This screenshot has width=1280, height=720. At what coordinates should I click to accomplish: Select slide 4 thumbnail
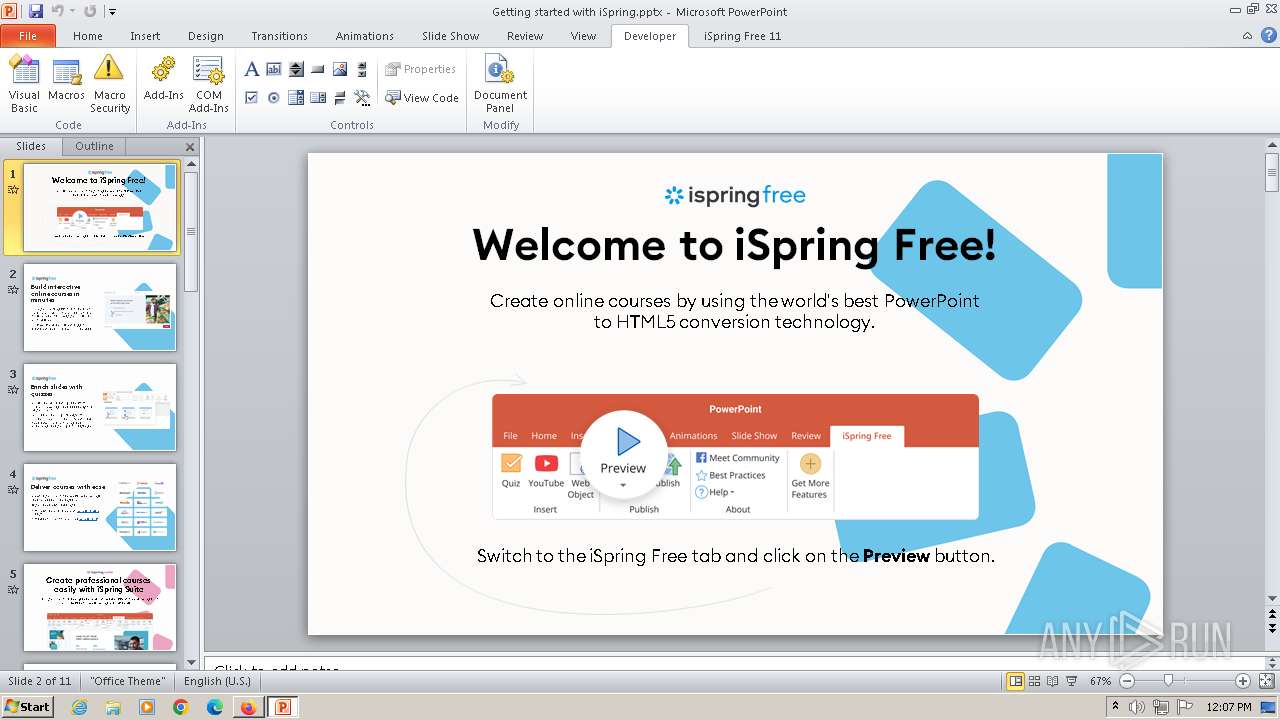[x=100, y=508]
